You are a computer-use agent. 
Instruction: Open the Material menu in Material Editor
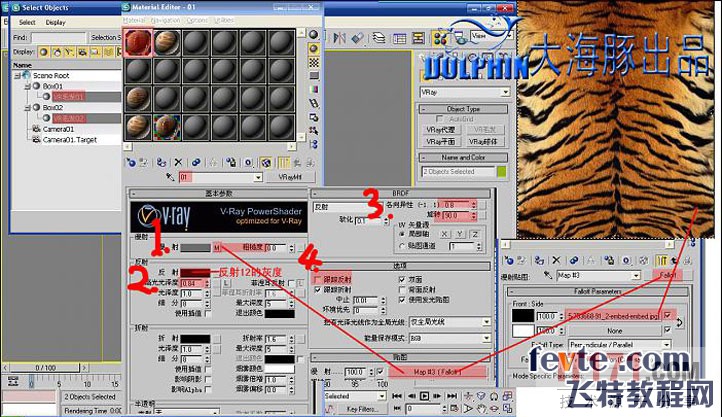(x=134, y=19)
